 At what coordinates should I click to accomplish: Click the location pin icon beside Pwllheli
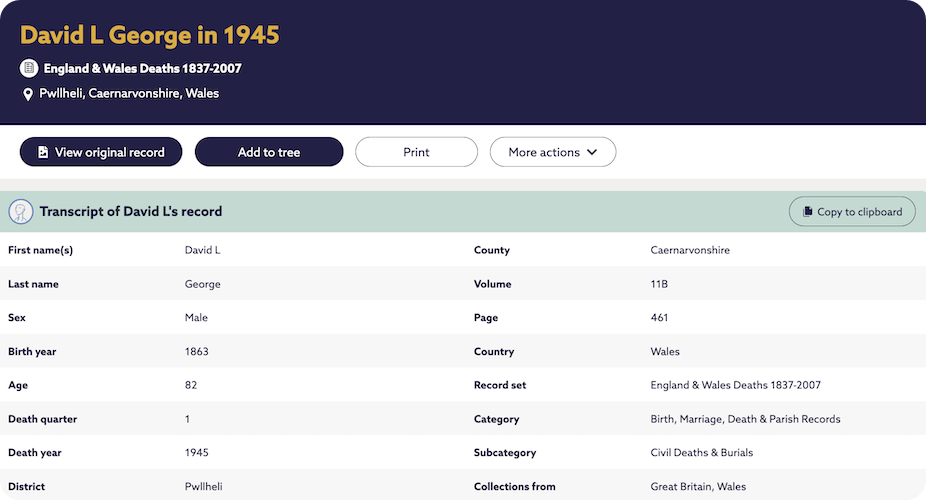pos(29,94)
